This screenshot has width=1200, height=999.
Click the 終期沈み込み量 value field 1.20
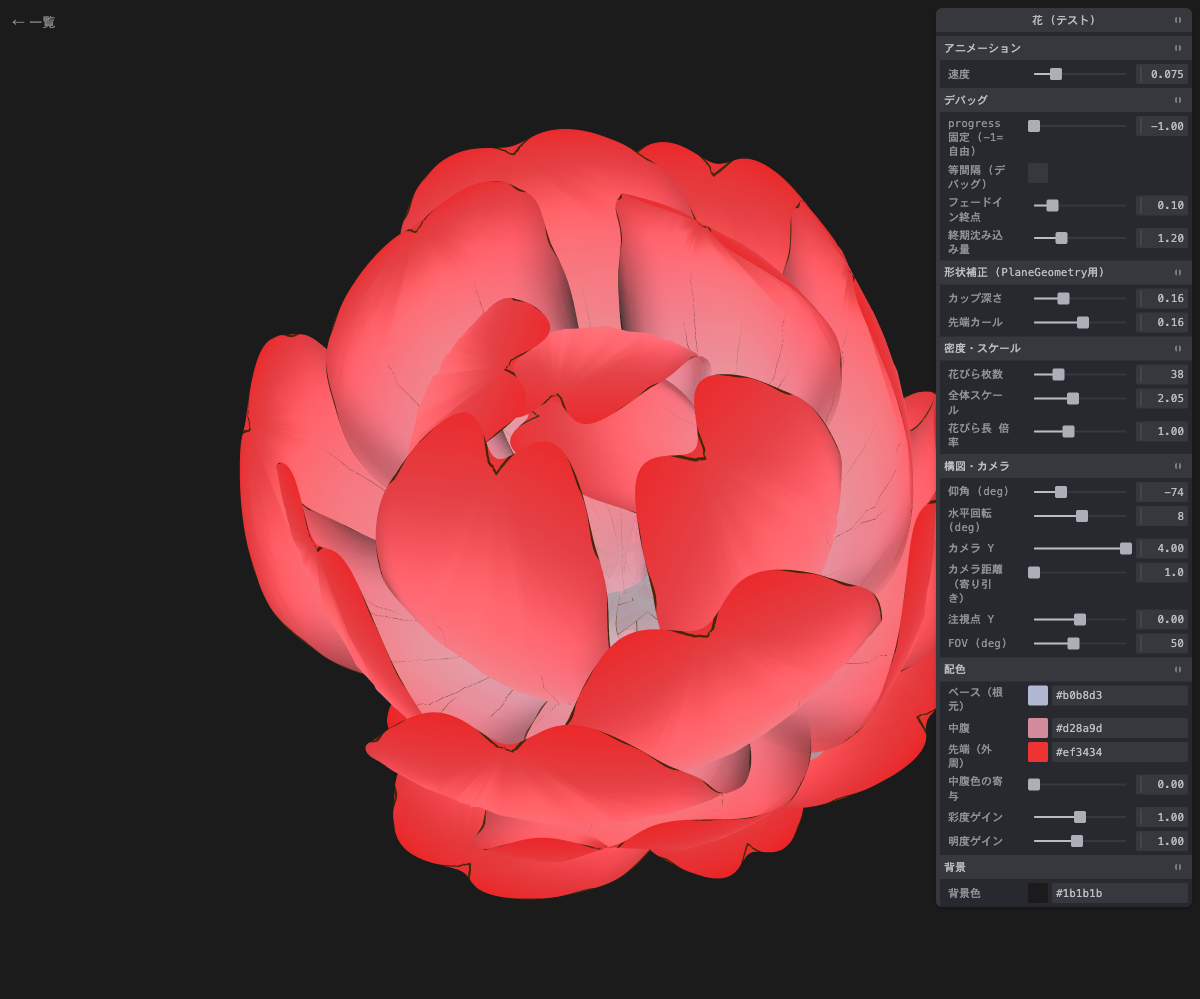[1162, 238]
